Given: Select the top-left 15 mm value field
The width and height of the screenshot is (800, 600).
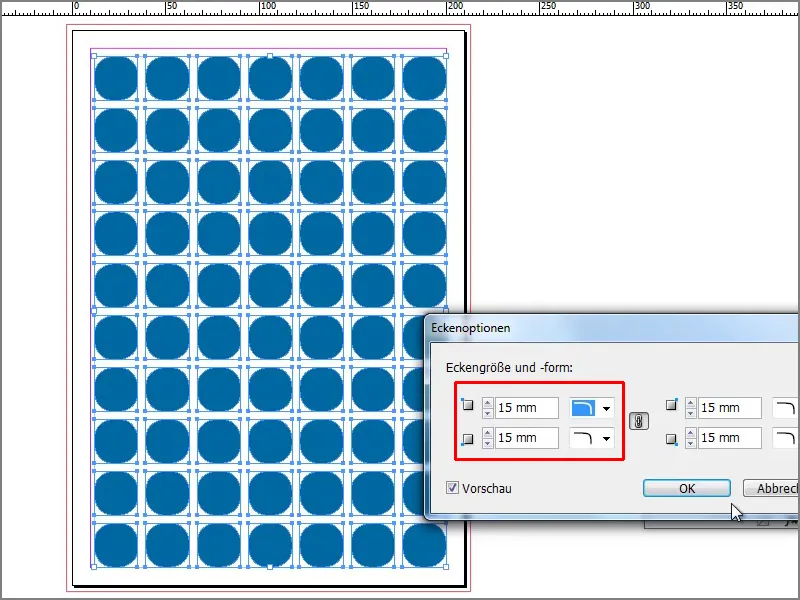Looking at the screenshot, I should (528, 407).
